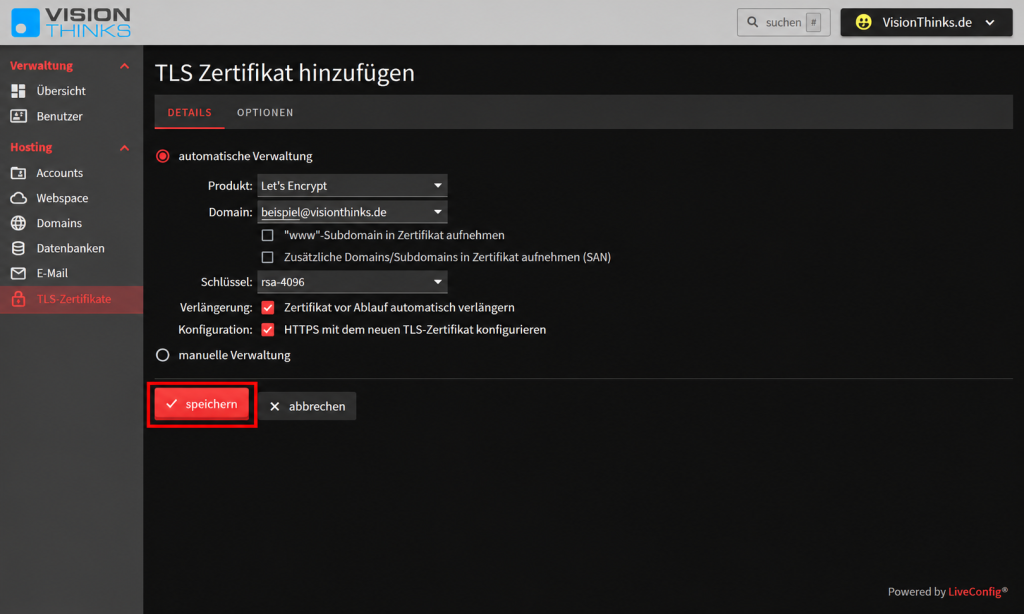Select automatische Verwaltung radio button
The height and width of the screenshot is (614, 1024).
click(163, 156)
